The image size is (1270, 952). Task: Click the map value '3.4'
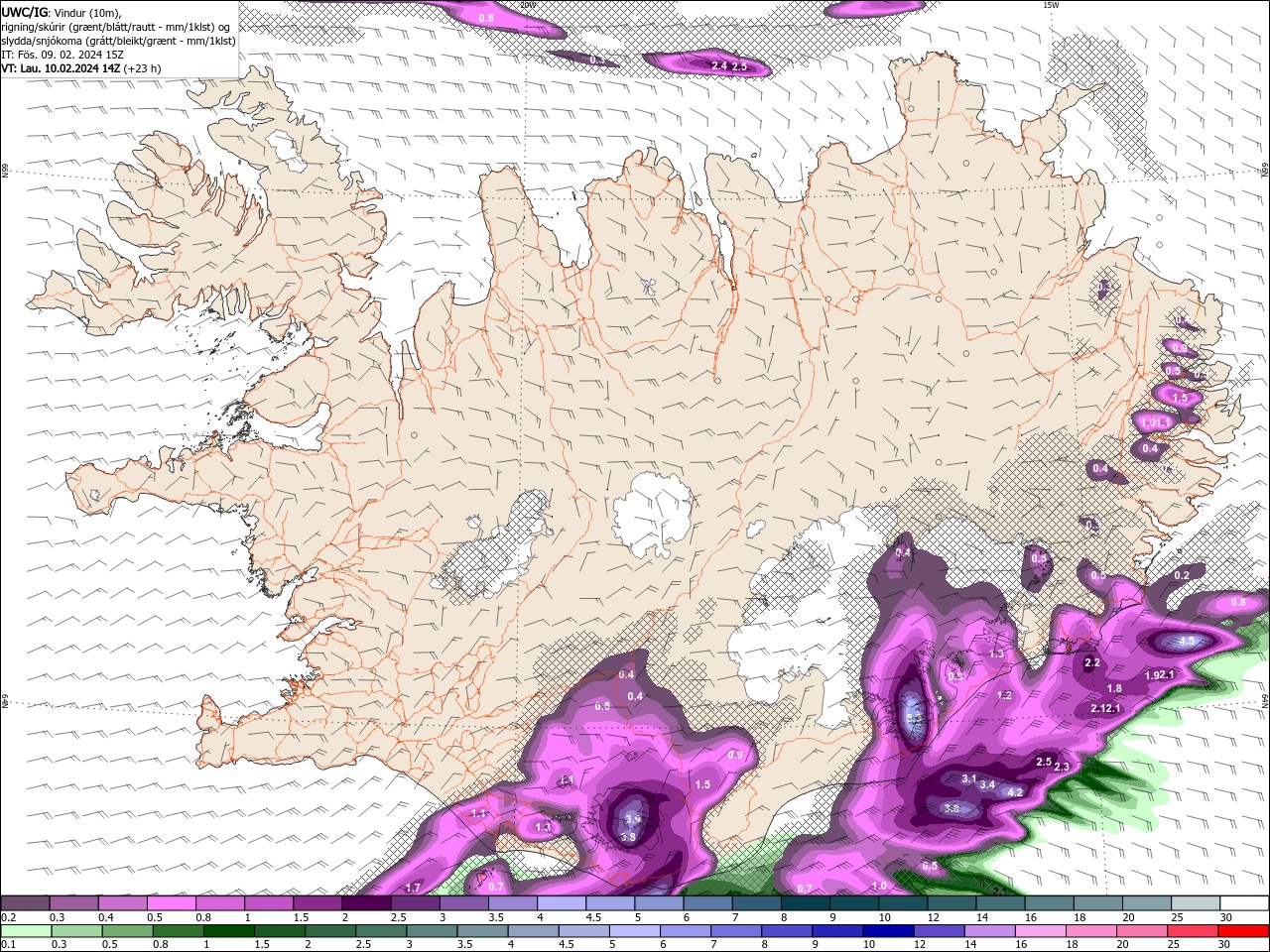click(987, 784)
